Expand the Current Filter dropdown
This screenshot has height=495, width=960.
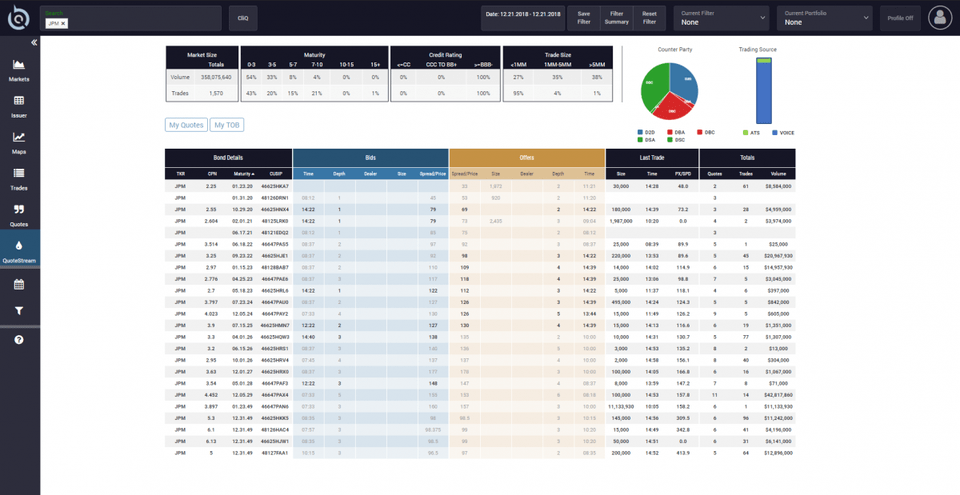721,18
